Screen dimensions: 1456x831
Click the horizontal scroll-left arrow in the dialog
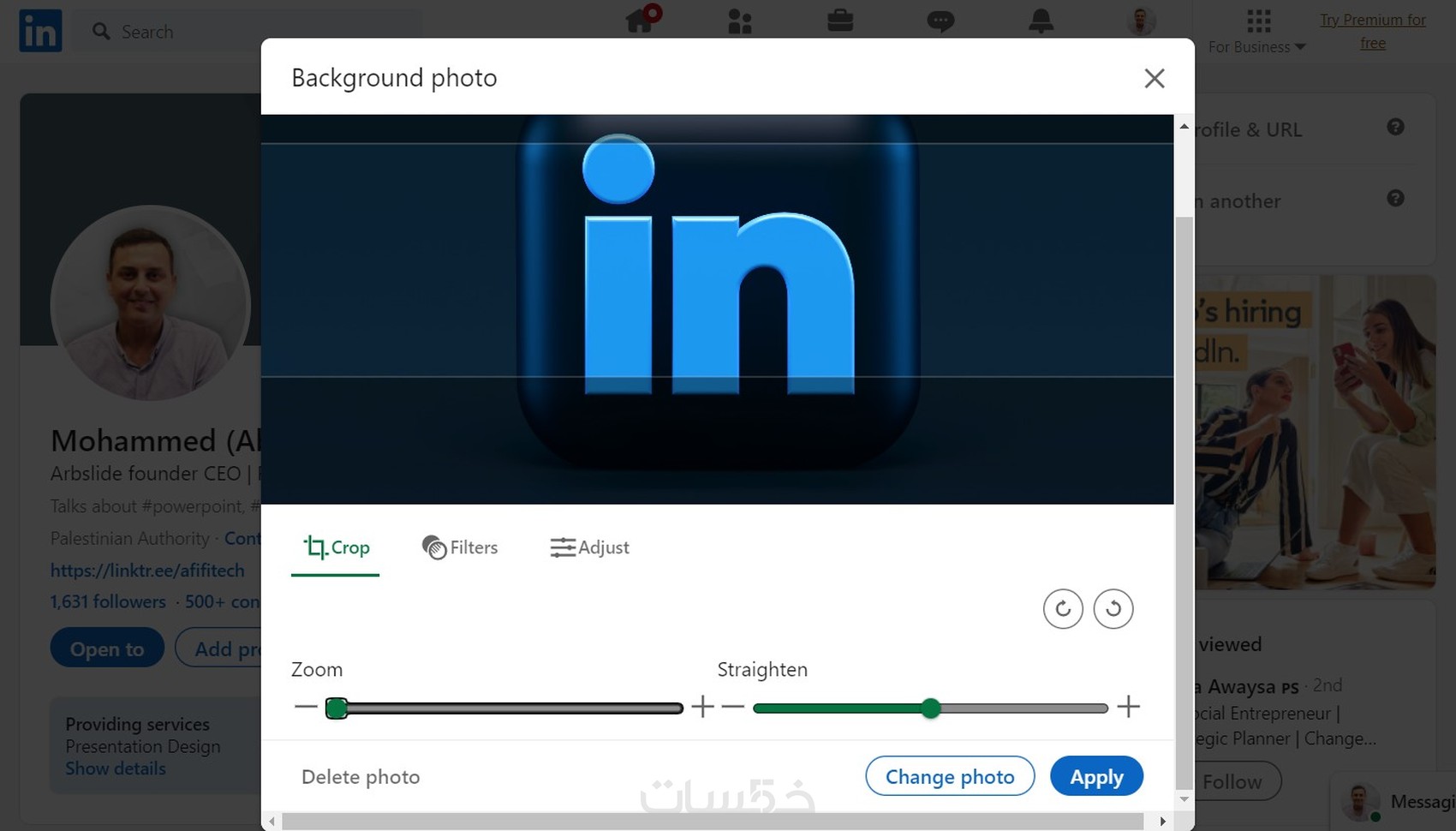click(272, 821)
